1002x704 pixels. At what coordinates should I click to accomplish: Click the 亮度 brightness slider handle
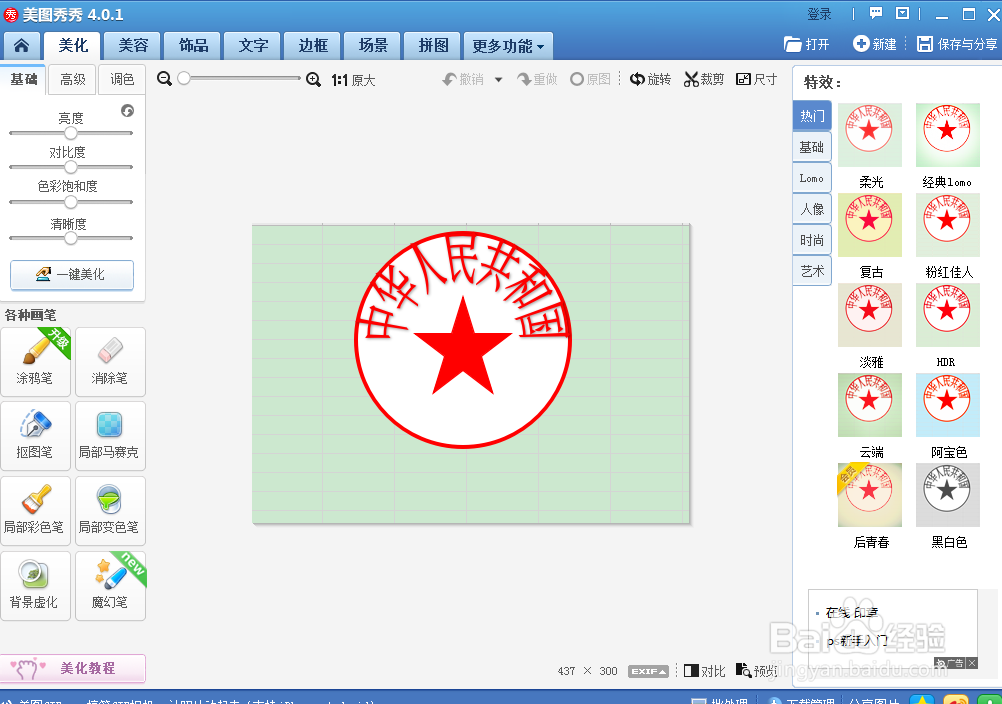pos(71,133)
